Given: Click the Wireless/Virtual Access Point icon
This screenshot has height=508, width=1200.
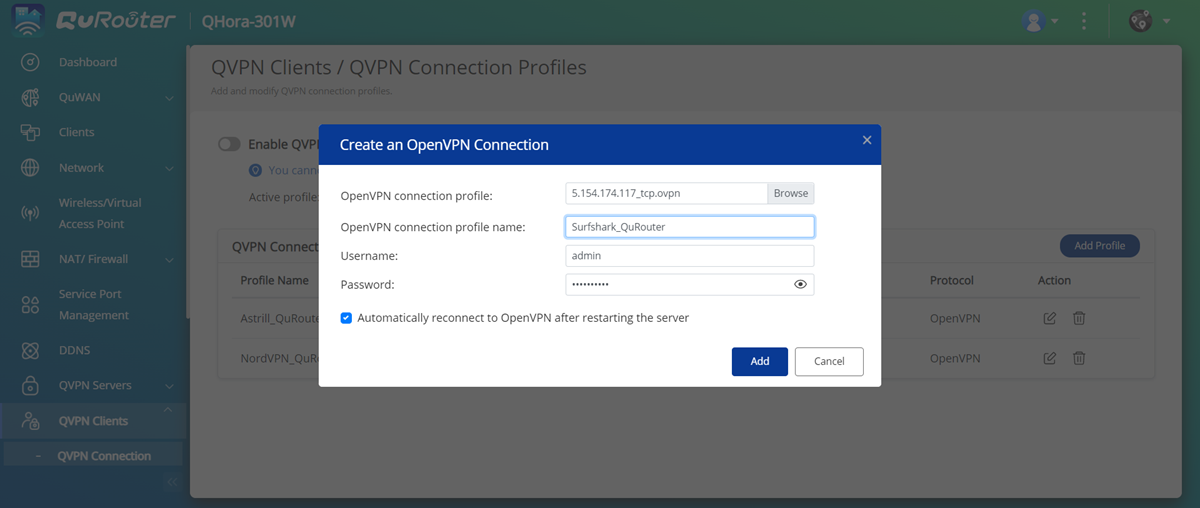Looking at the screenshot, I should (30, 213).
